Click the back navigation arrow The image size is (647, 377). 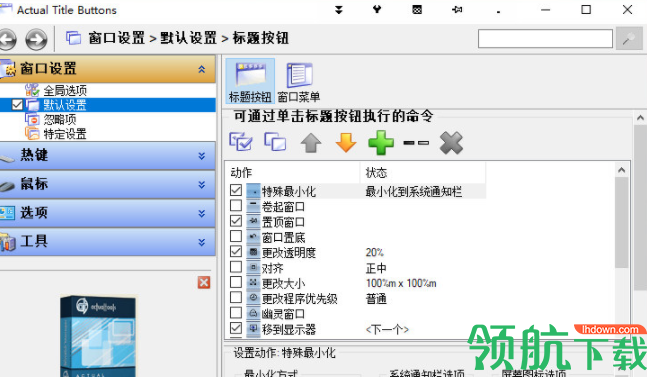[7, 40]
